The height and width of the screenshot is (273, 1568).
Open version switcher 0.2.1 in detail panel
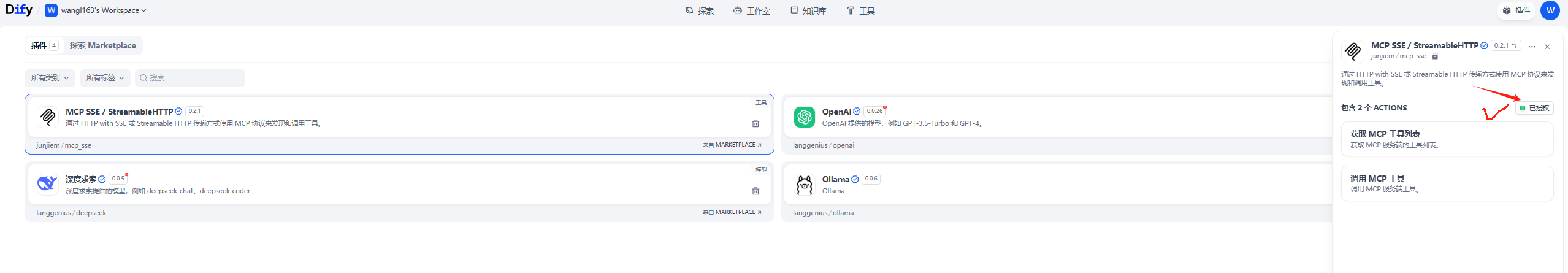pos(1505,45)
